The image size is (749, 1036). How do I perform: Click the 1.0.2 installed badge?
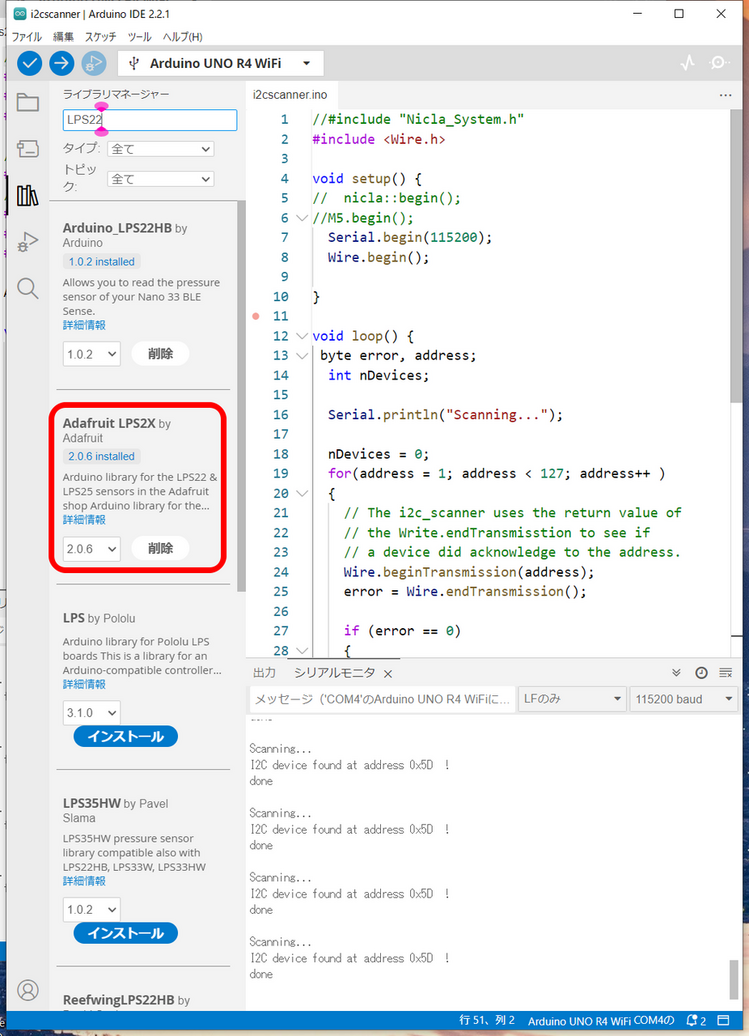pyautogui.click(x=101, y=262)
